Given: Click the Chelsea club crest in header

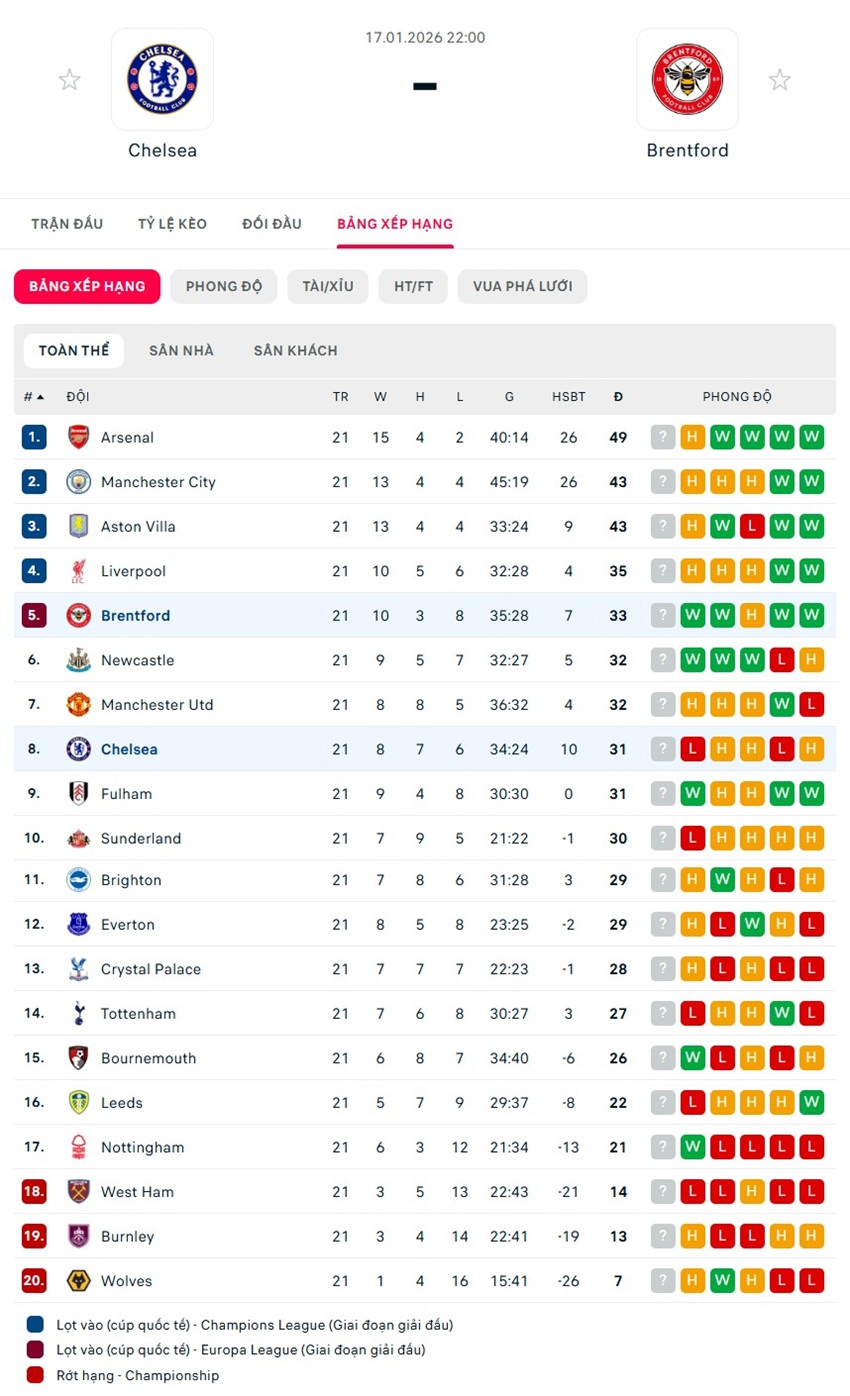Looking at the screenshot, I should (x=162, y=79).
